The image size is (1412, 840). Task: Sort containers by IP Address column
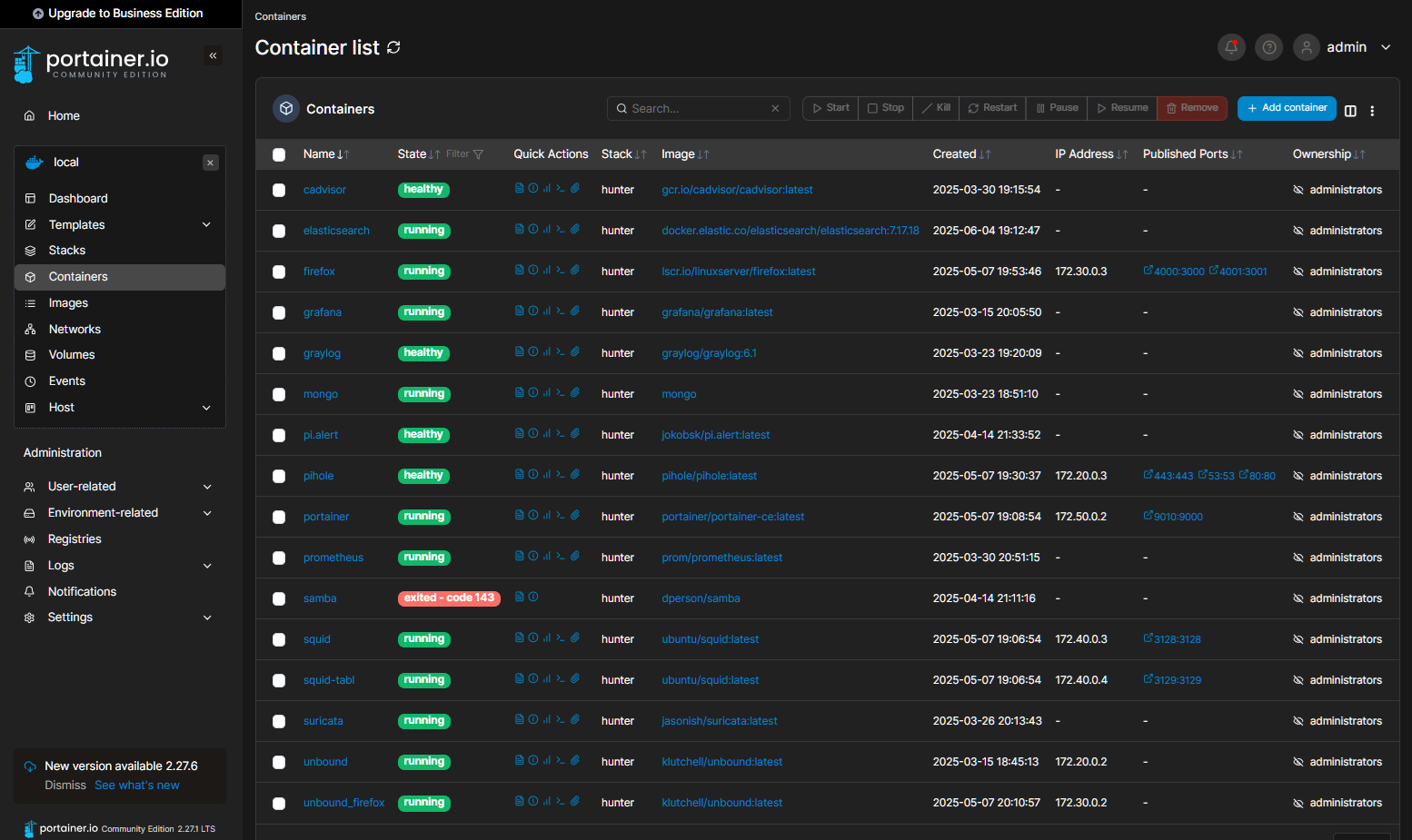1091,154
